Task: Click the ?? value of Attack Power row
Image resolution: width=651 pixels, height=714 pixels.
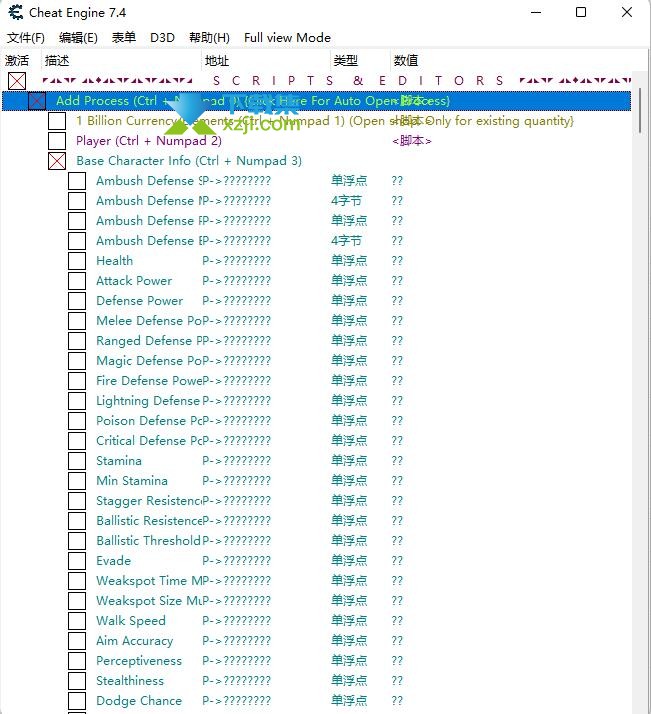Action: 397,281
